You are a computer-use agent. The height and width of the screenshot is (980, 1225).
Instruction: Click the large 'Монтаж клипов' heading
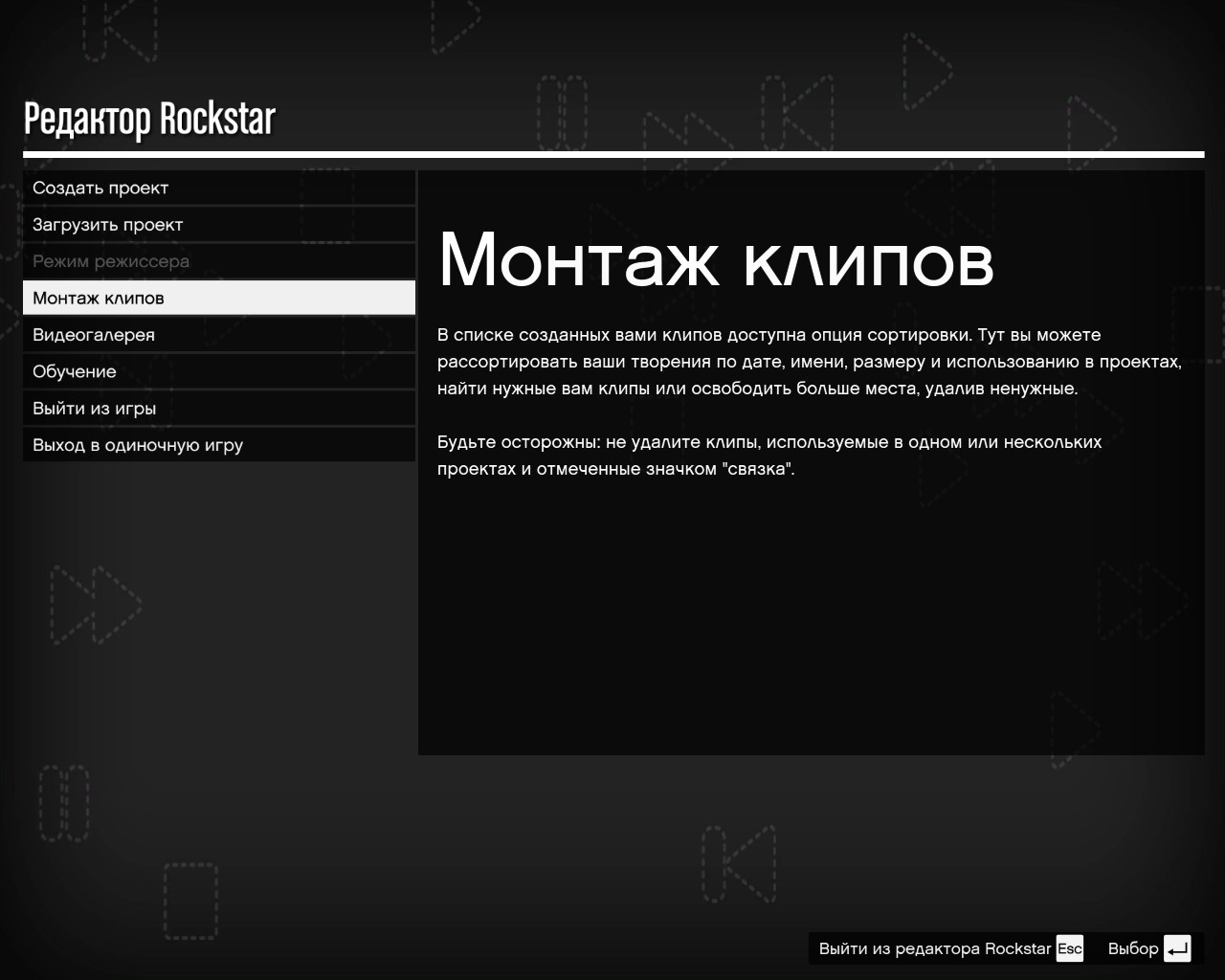[716, 258]
